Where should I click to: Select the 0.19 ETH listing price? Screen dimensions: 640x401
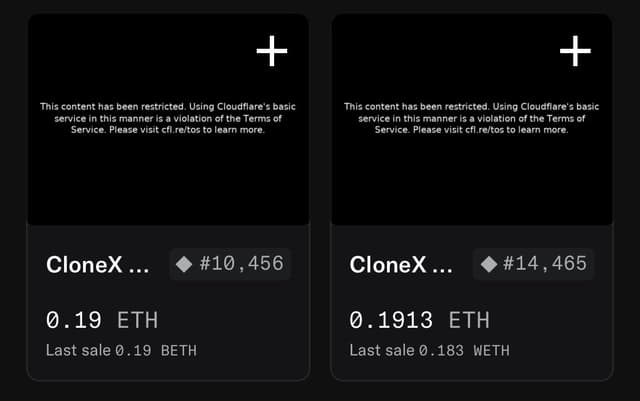click(102, 320)
